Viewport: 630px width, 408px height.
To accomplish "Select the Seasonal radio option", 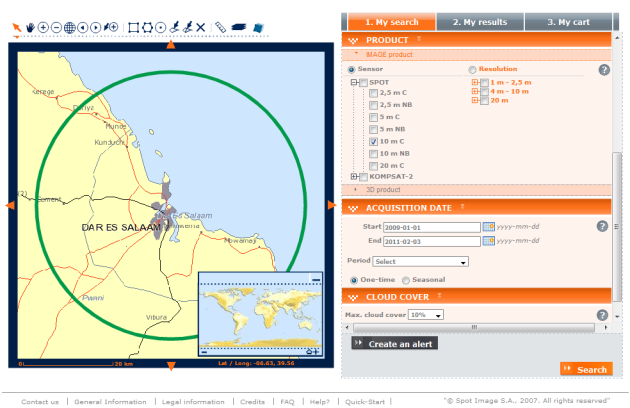I will point(406,280).
